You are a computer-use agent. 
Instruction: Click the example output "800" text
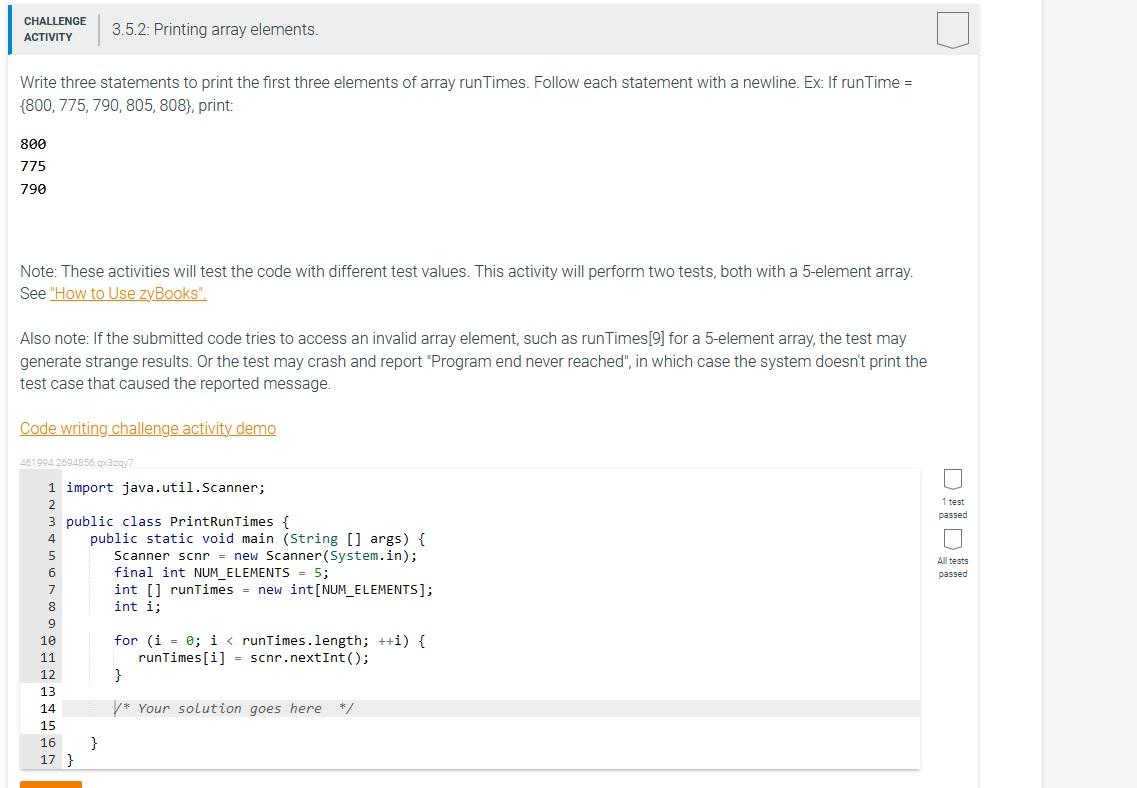(33, 144)
